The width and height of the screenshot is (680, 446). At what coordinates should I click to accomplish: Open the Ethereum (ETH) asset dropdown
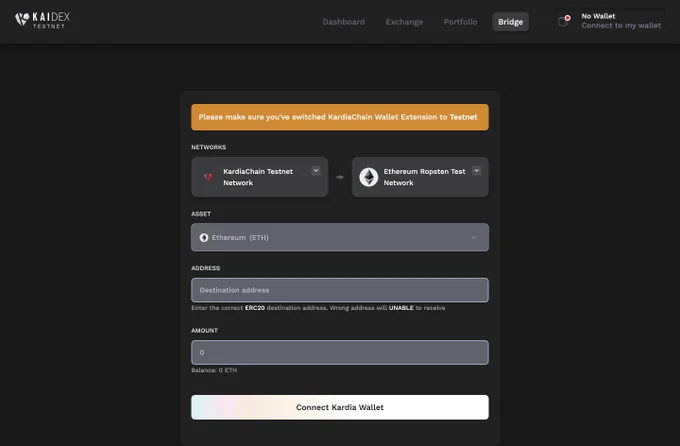(340, 237)
